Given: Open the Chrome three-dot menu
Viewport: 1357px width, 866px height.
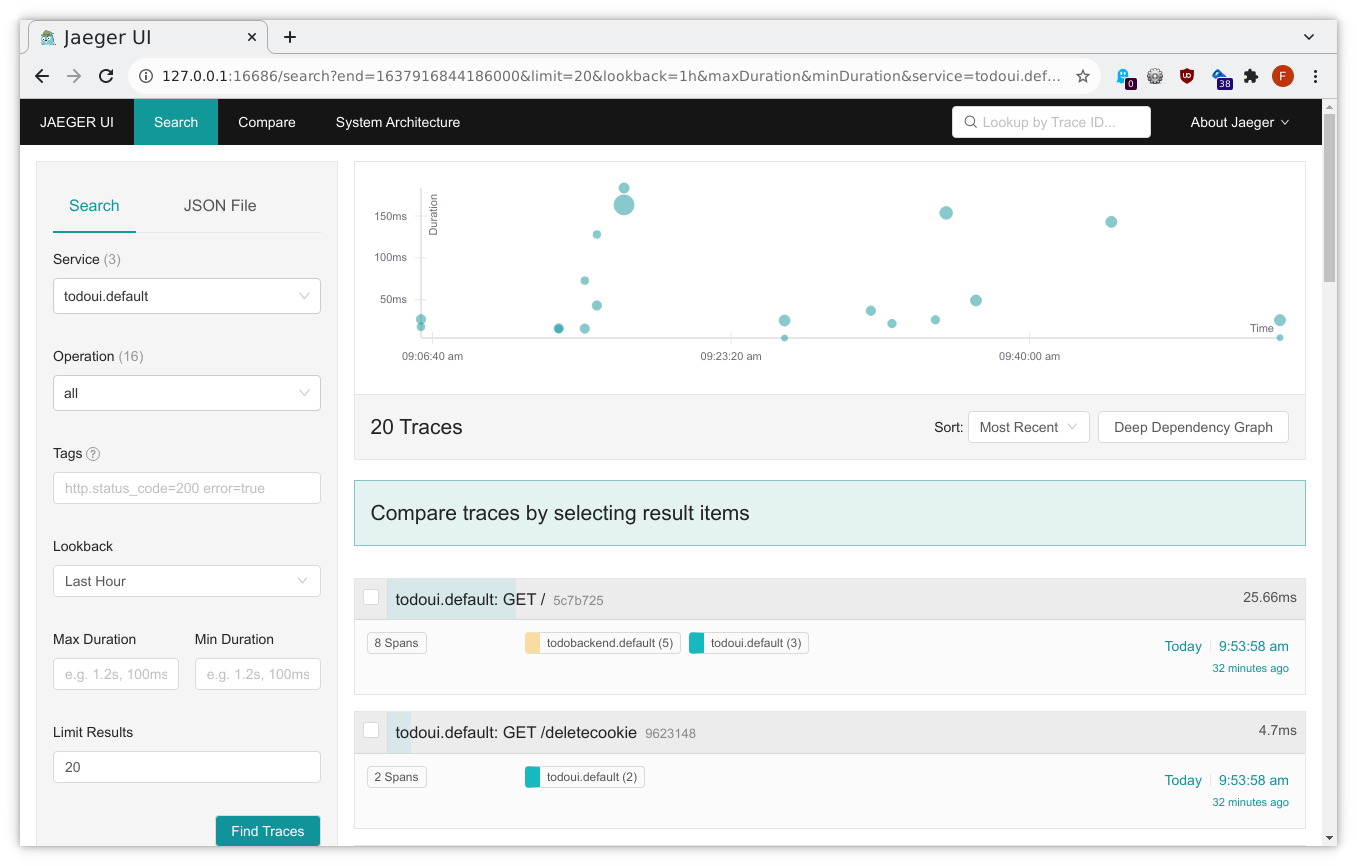Looking at the screenshot, I should click(x=1315, y=76).
